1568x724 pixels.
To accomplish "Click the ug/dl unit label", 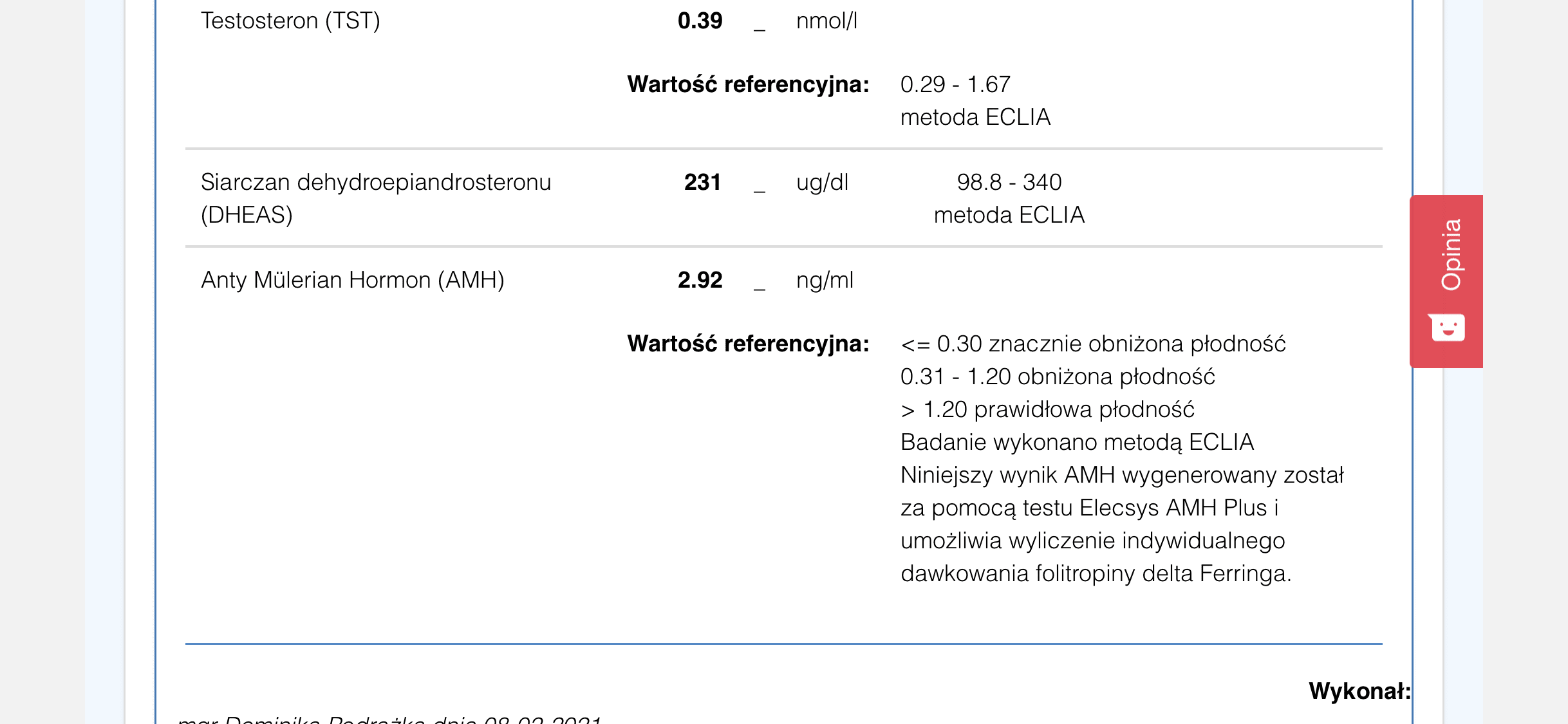I will click(x=822, y=182).
